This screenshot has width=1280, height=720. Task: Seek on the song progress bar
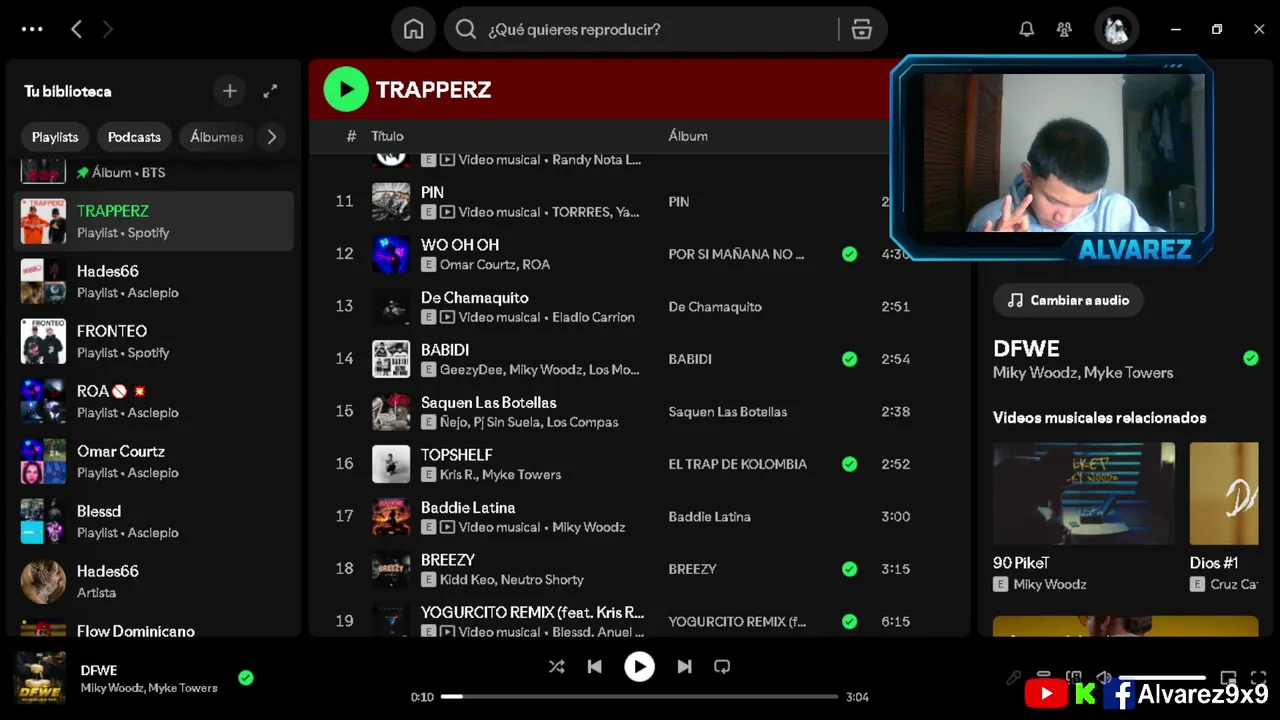click(x=639, y=696)
